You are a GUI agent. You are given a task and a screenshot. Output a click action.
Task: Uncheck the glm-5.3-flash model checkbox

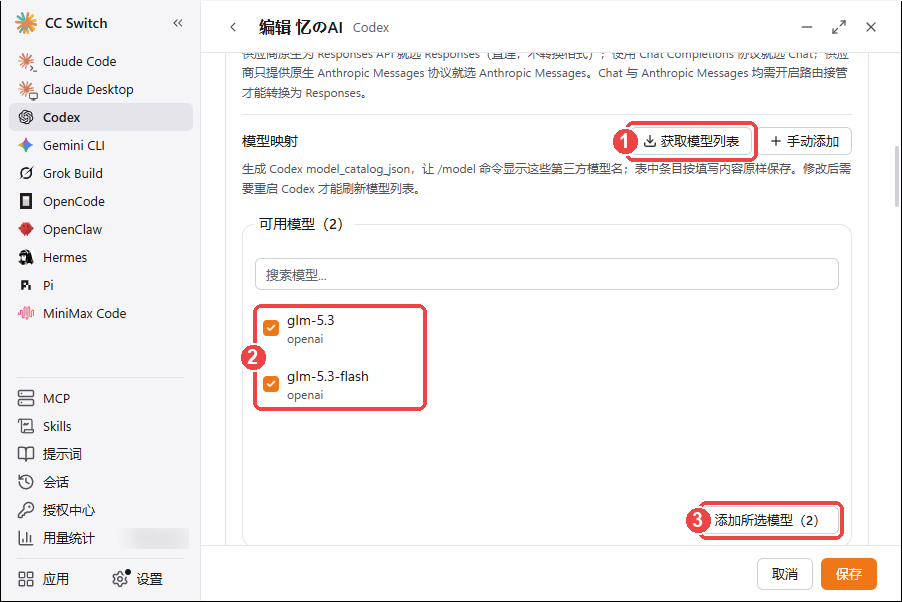pos(271,384)
